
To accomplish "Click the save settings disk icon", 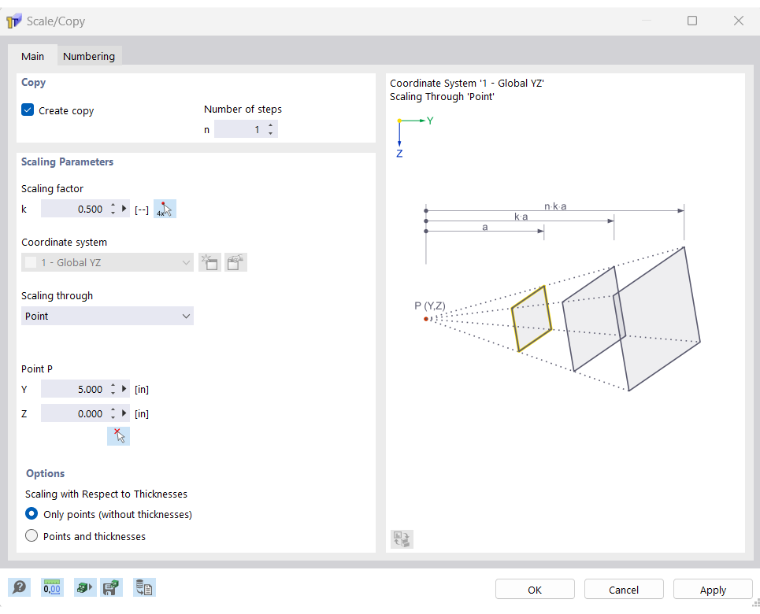I will click(x=111, y=588).
